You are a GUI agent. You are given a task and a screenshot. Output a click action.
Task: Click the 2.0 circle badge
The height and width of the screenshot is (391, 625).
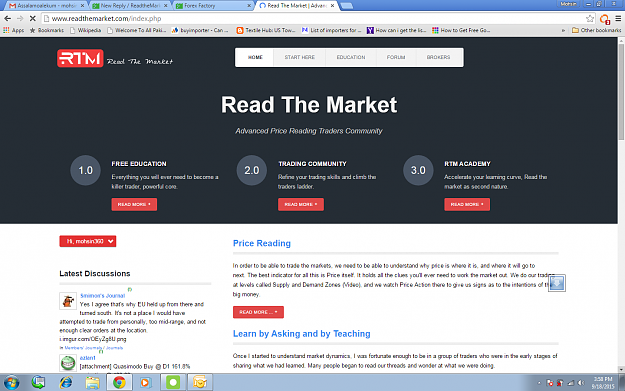(x=252, y=170)
